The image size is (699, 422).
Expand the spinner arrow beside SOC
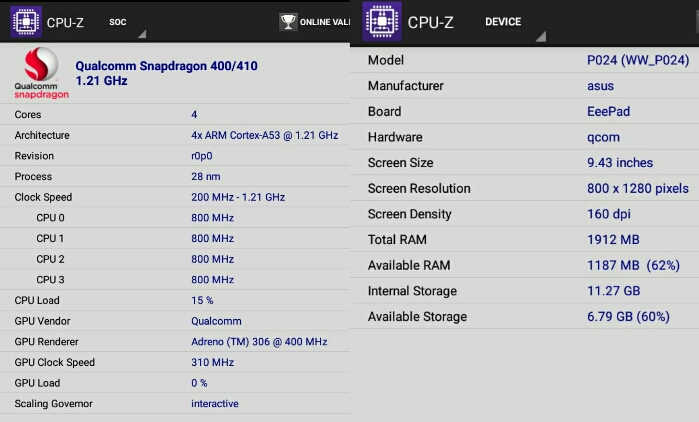(142, 34)
